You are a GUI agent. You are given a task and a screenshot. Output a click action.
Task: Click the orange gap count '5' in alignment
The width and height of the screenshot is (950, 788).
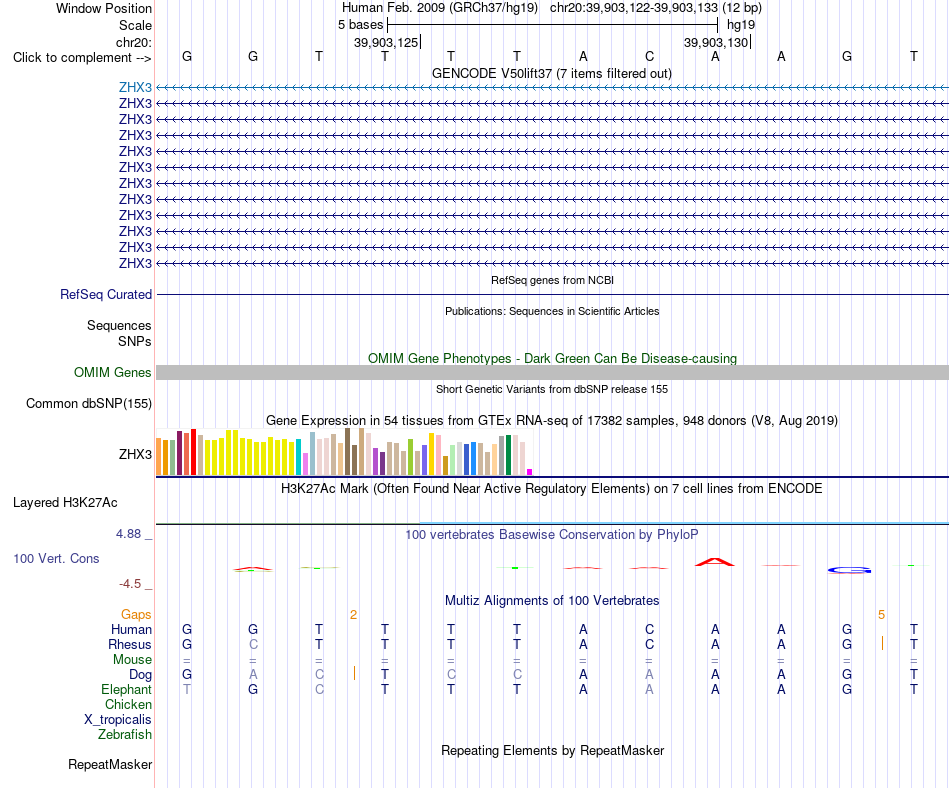click(x=882, y=615)
